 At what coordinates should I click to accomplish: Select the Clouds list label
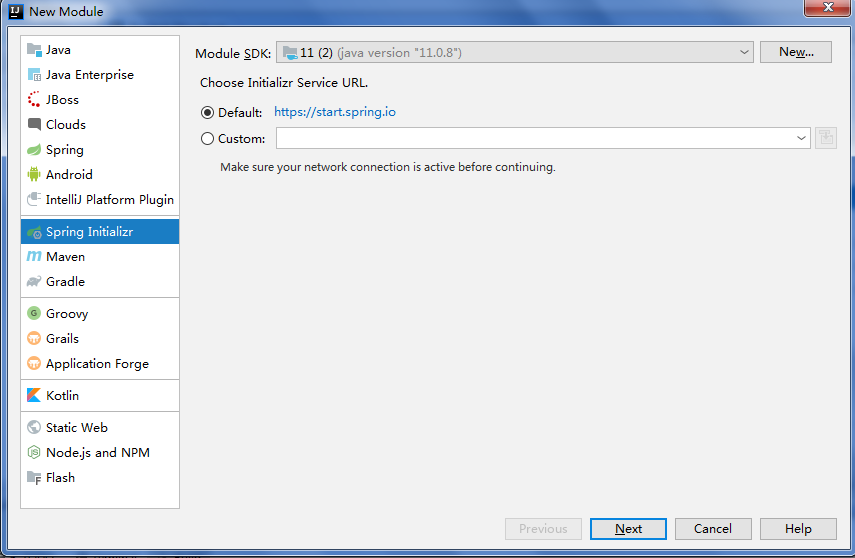click(66, 124)
